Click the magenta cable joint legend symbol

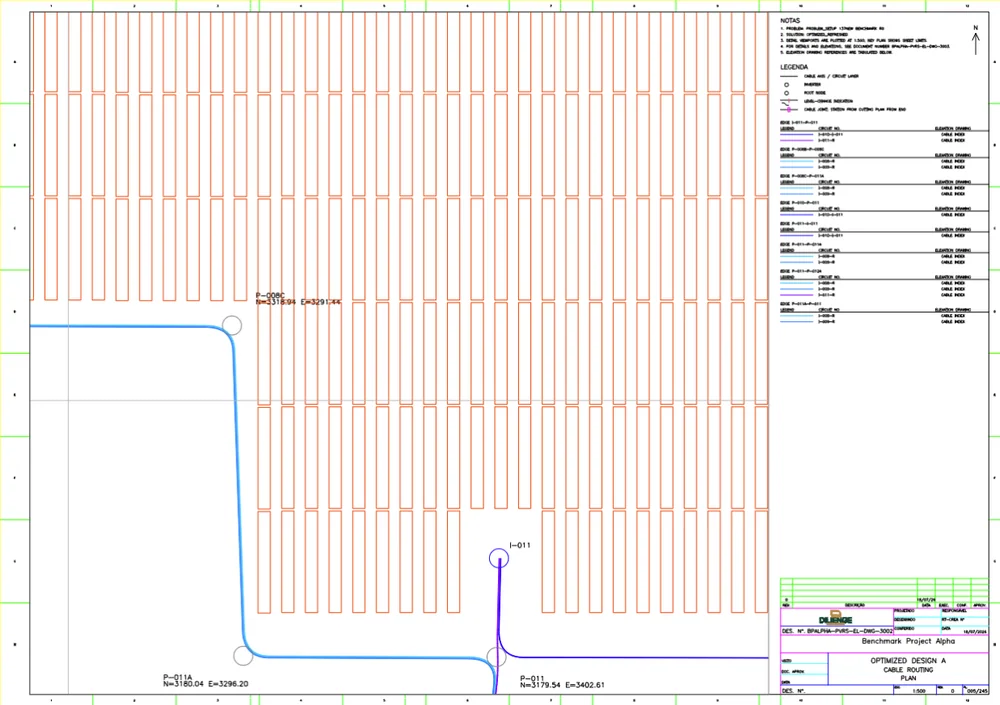click(788, 110)
